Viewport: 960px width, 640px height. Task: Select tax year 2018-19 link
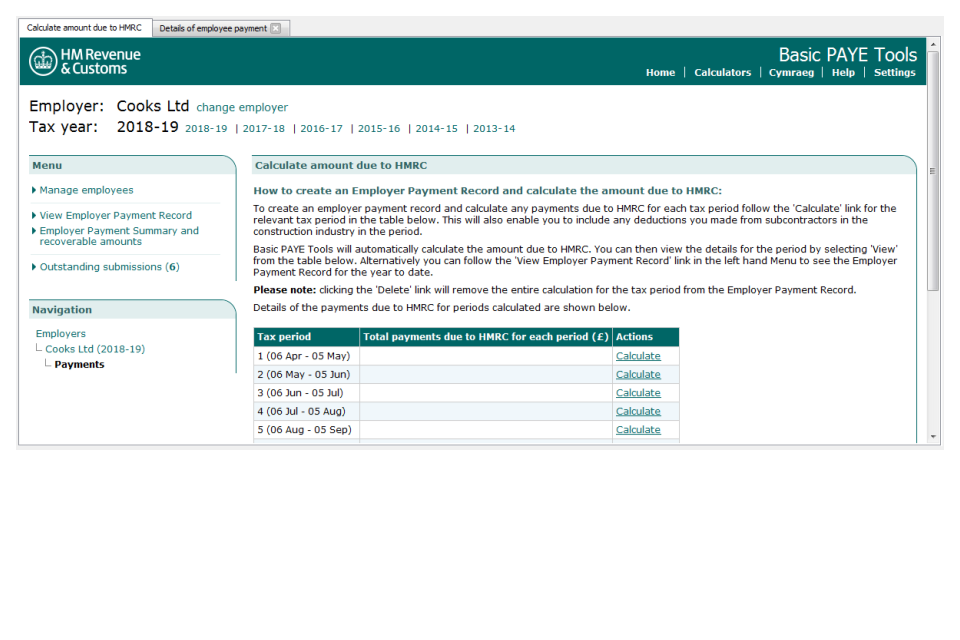coord(206,129)
